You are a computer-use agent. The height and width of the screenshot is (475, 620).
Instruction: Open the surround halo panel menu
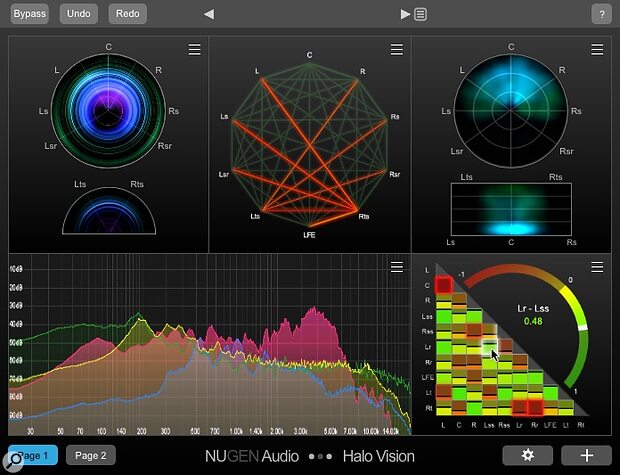point(195,49)
